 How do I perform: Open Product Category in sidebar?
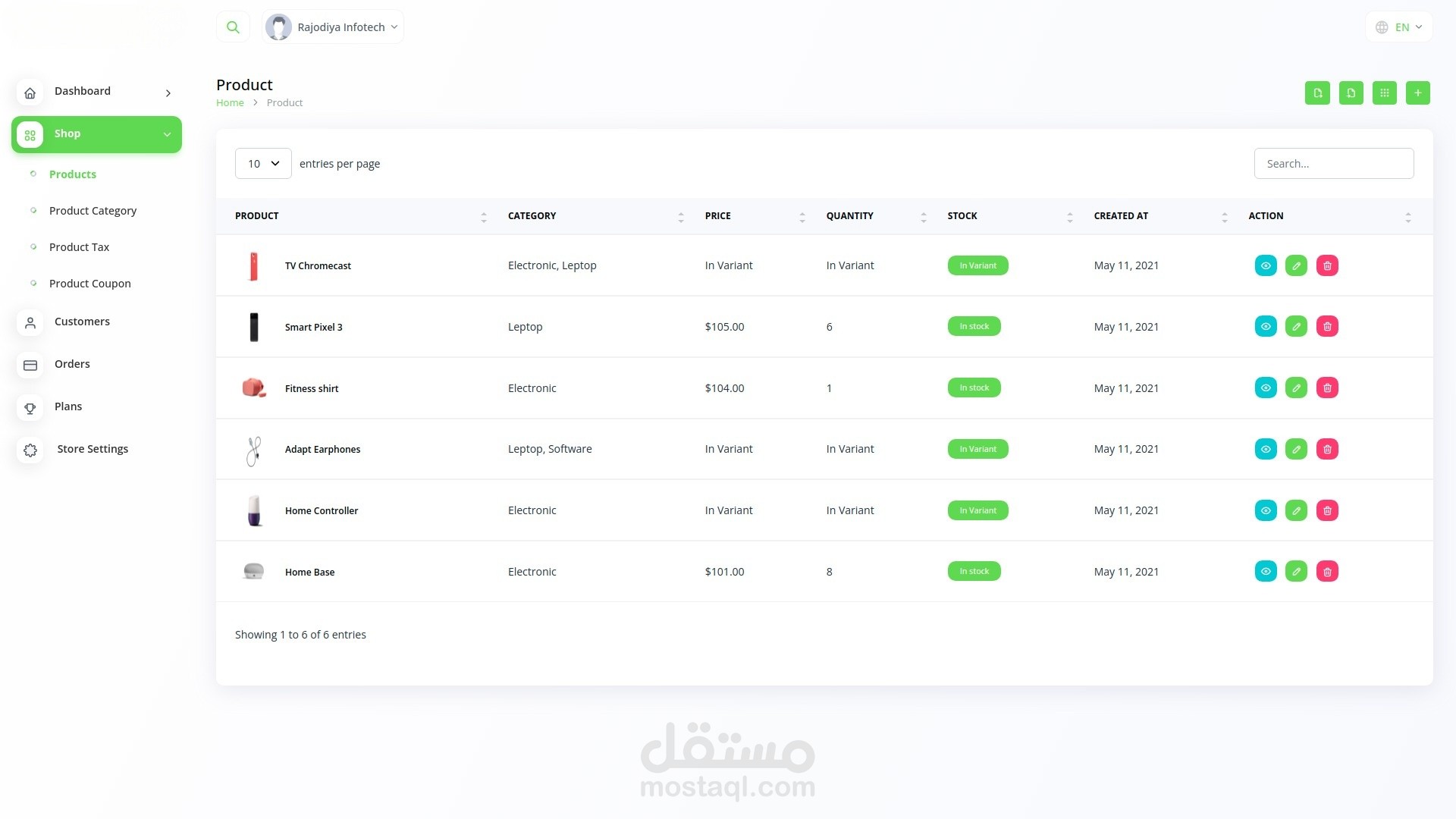pyautogui.click(x=93, y=211)
